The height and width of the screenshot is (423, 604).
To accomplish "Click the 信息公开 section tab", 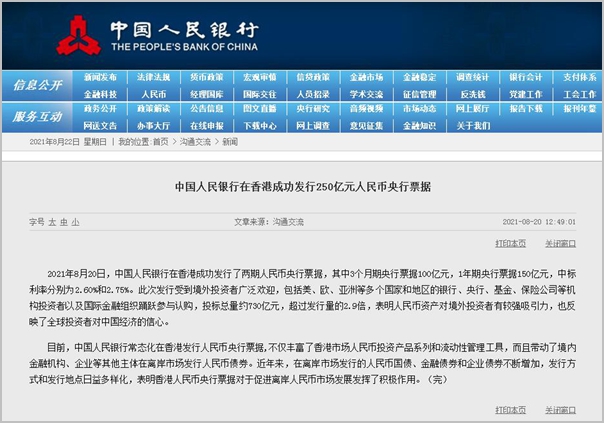I will click(x=37, y=85).
